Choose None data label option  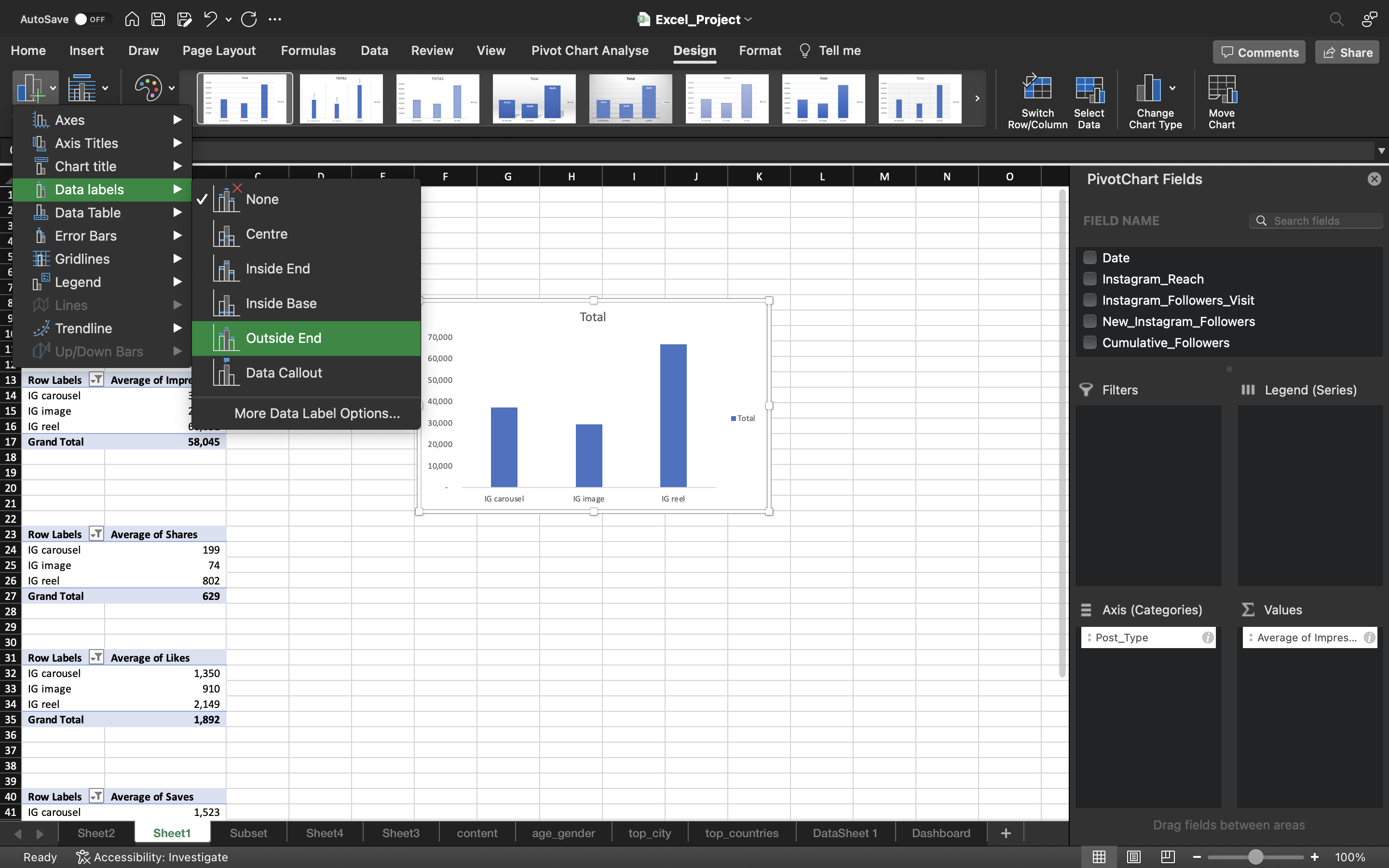coord(307,199)
